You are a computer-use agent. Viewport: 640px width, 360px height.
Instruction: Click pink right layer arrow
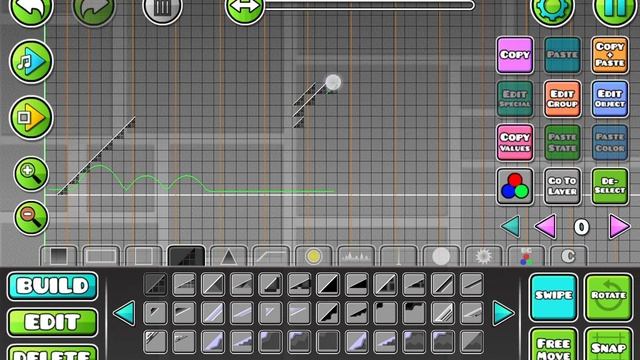click(619, 226)
